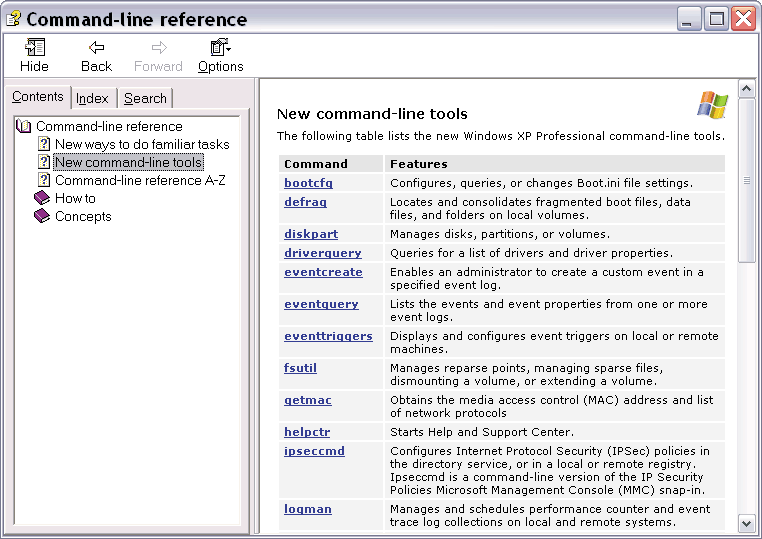Open the bootcfg command link

(308, 183)
